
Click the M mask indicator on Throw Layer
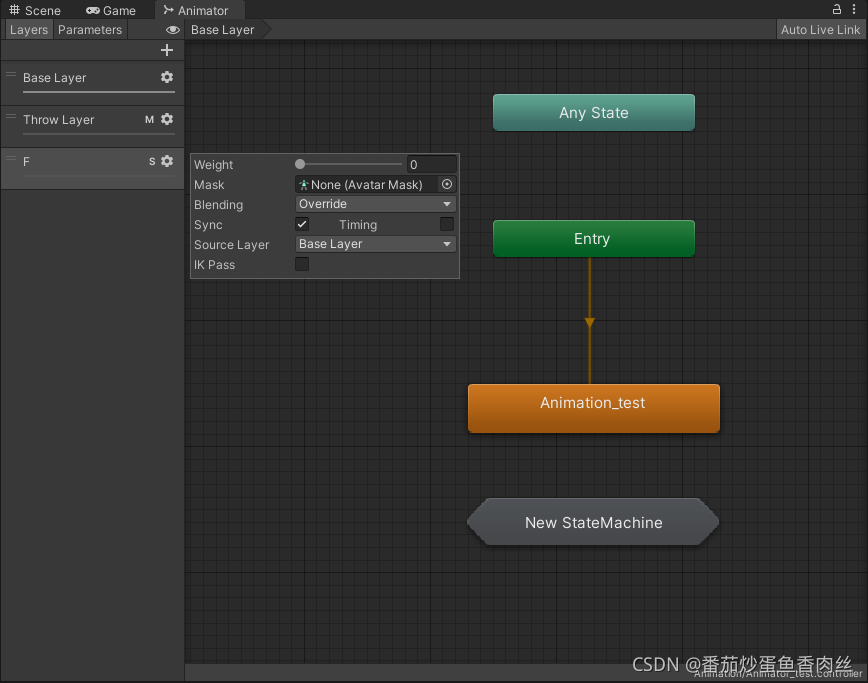click(149, 120)
